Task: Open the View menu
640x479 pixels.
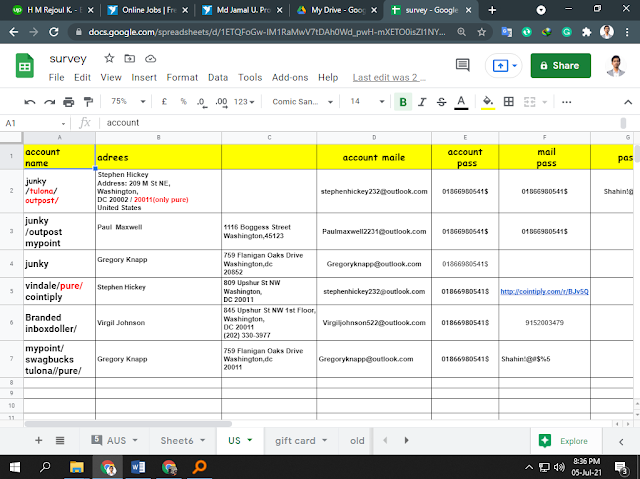Action: (x=111, y=78)
